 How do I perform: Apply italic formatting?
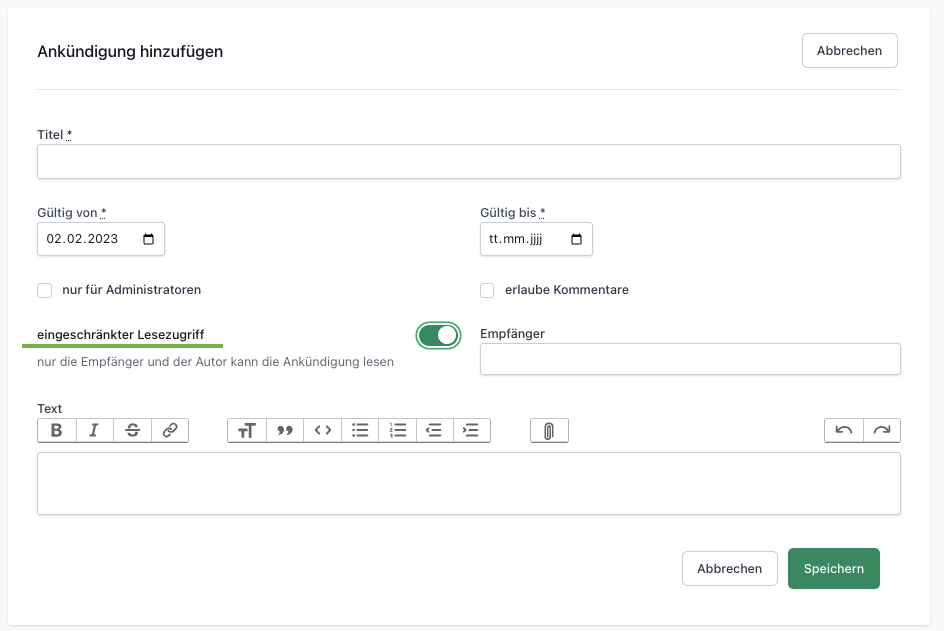click(95, 431)
